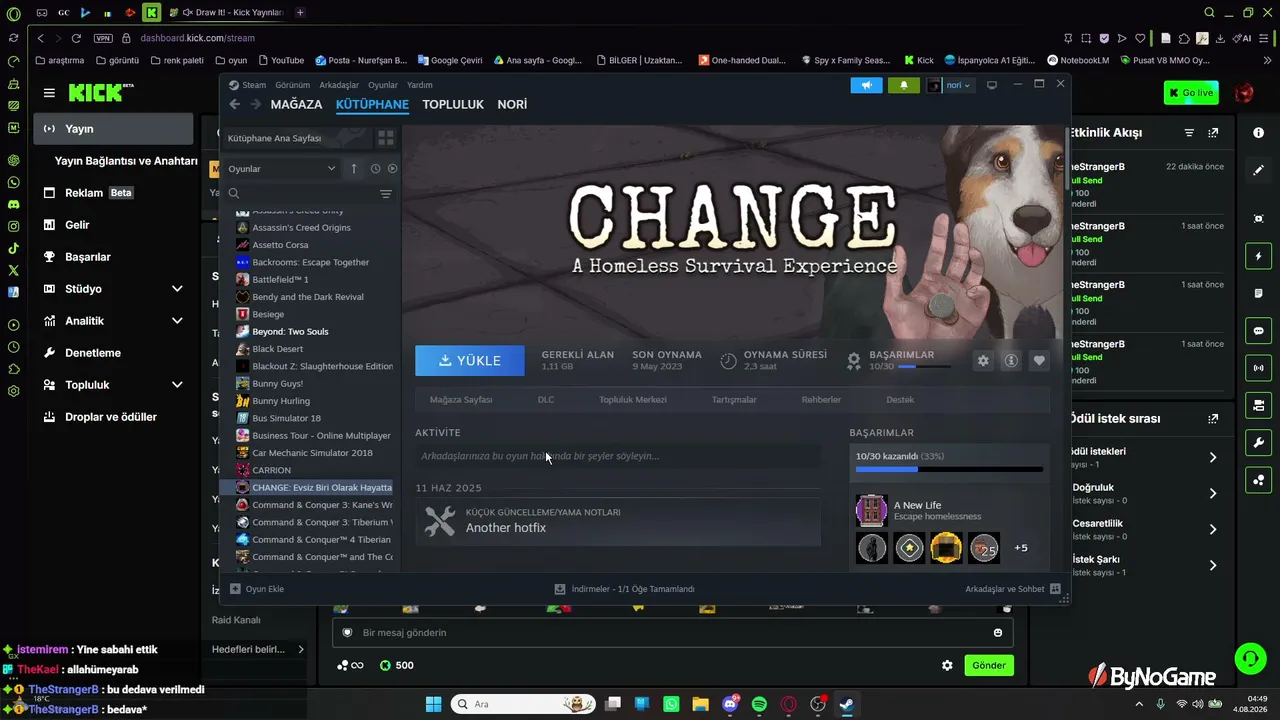Show ready-to-play games filter icon
The height and width of the screenshot is (720, 1280).
tap(392, 169)
